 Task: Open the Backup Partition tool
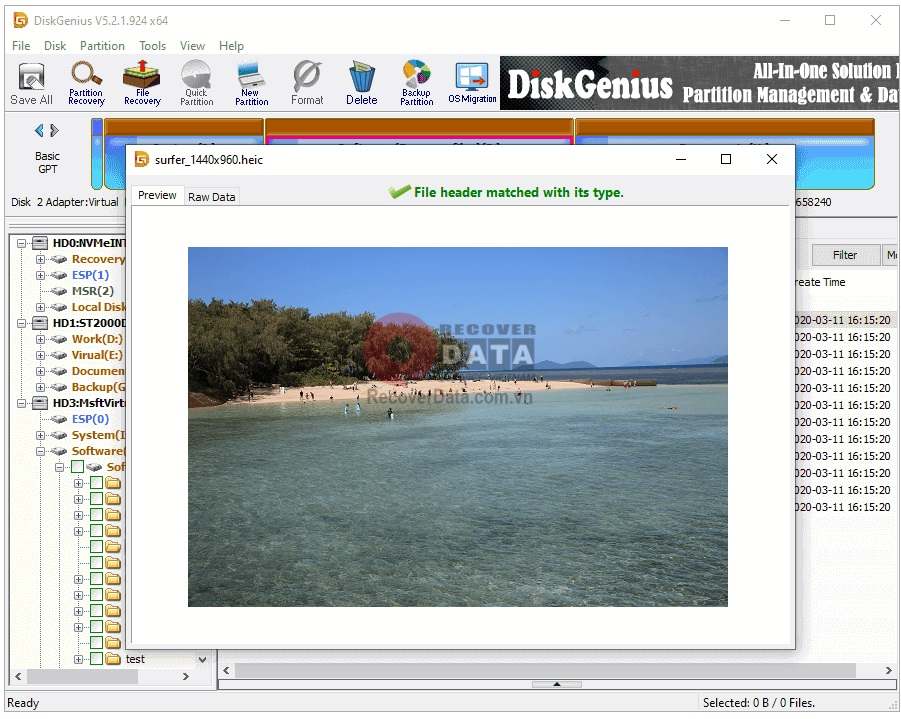pos(417,84)
